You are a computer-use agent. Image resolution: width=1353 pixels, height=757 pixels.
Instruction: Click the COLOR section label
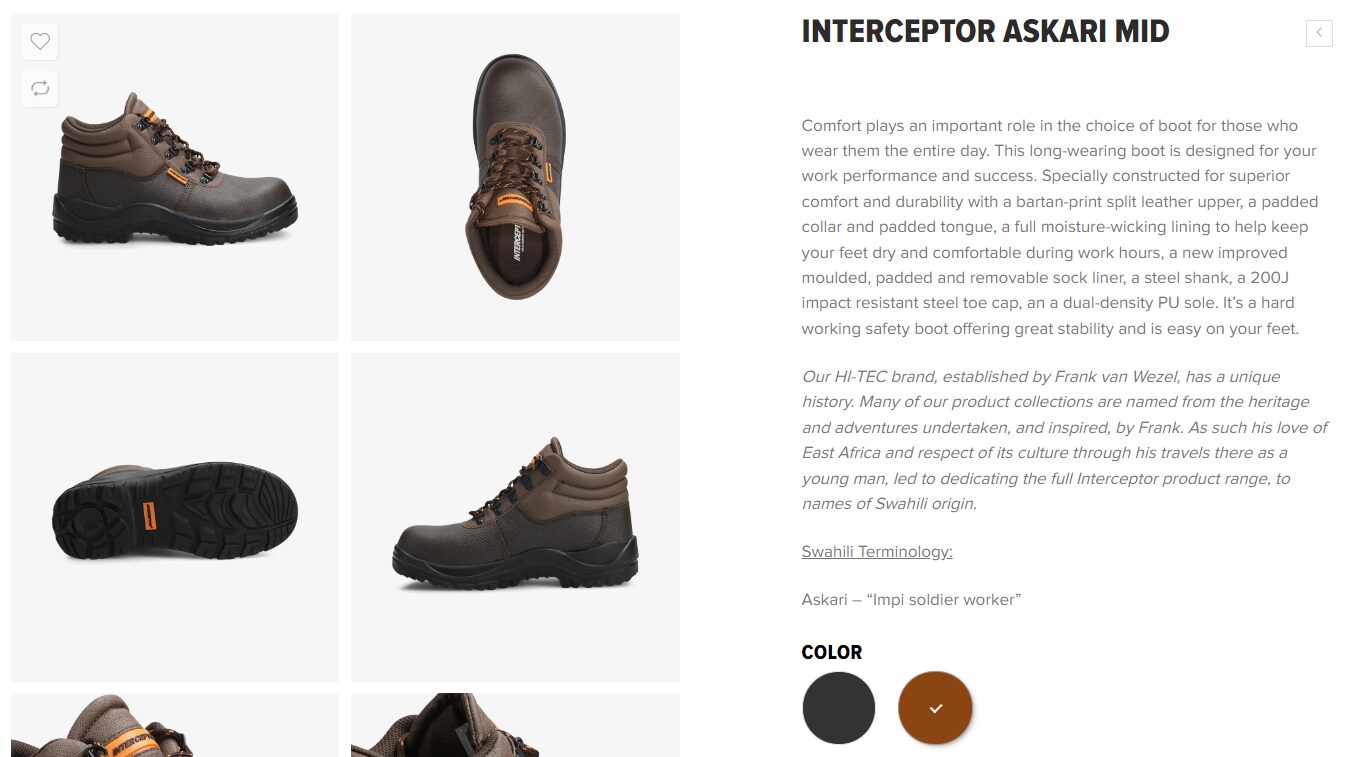click(x=831, y=652)
